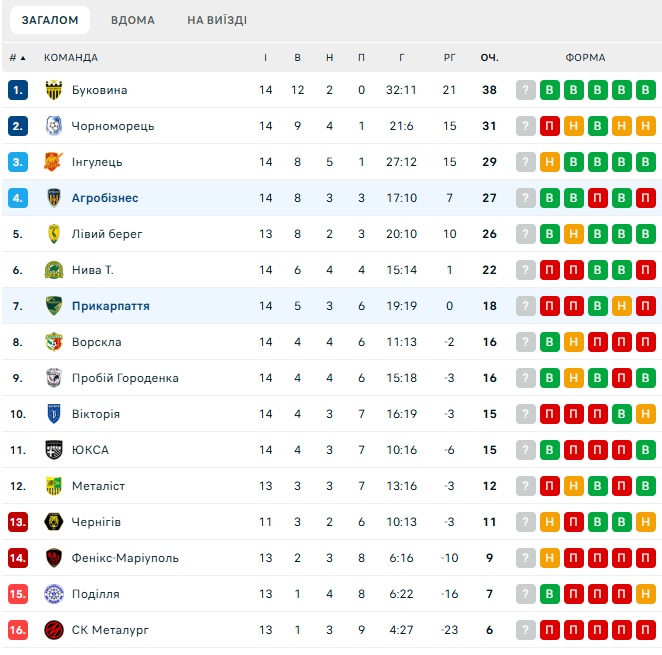
Task: Open the Нива Т. team link
Action: coord(93,270)
